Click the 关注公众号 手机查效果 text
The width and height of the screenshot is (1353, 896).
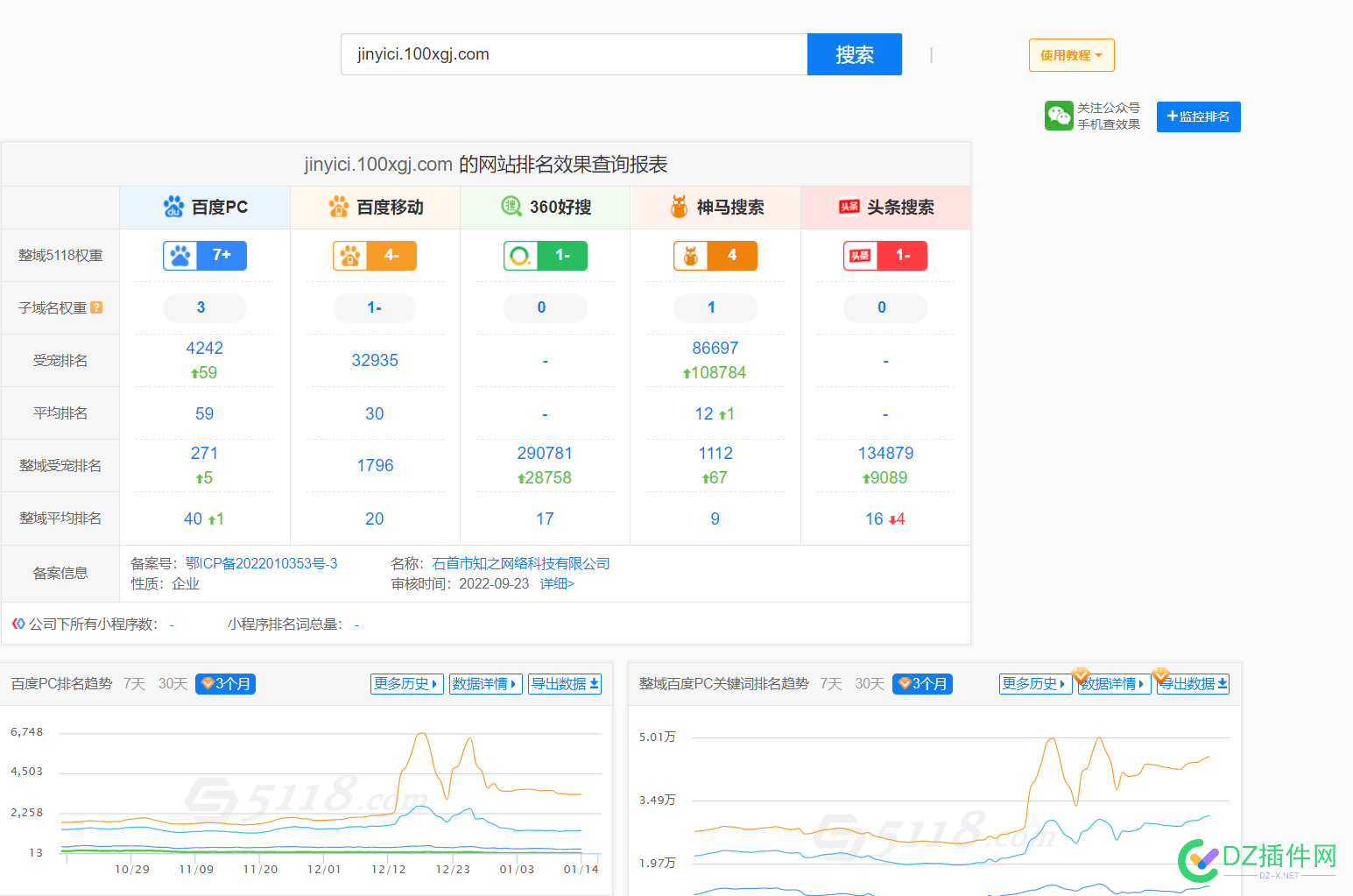[1109, 116]
